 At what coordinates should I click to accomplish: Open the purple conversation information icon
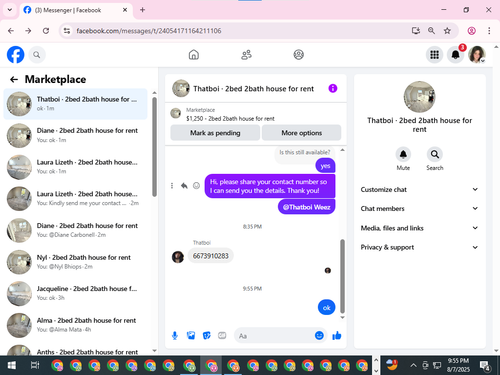coord(333,88)
